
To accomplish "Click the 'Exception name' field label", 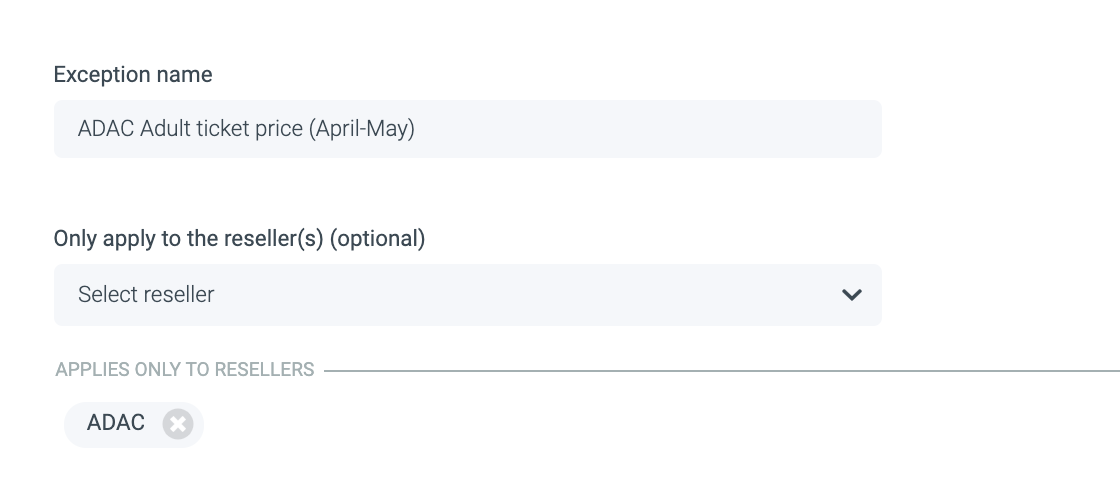I will click(133, 75).
